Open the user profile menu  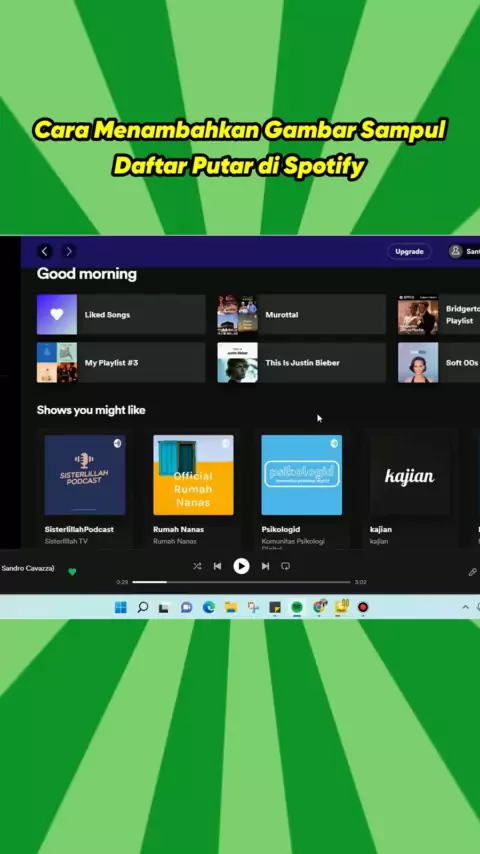tap(464, 252)
